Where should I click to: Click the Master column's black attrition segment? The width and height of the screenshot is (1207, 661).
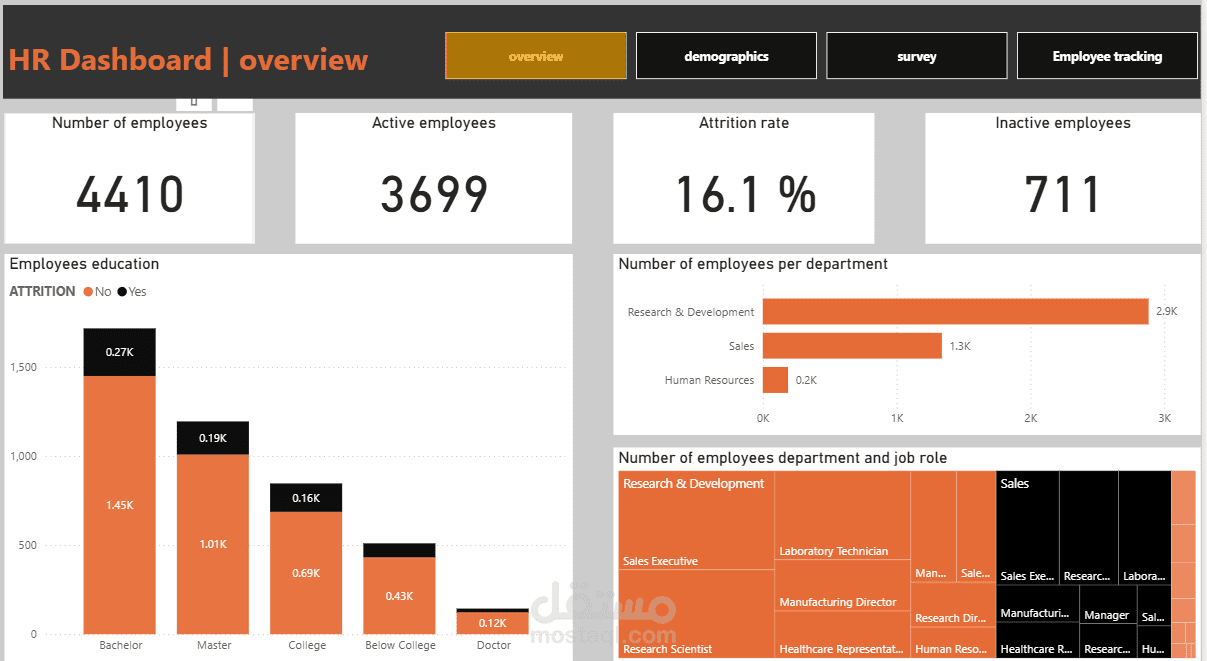coord(213,437)
